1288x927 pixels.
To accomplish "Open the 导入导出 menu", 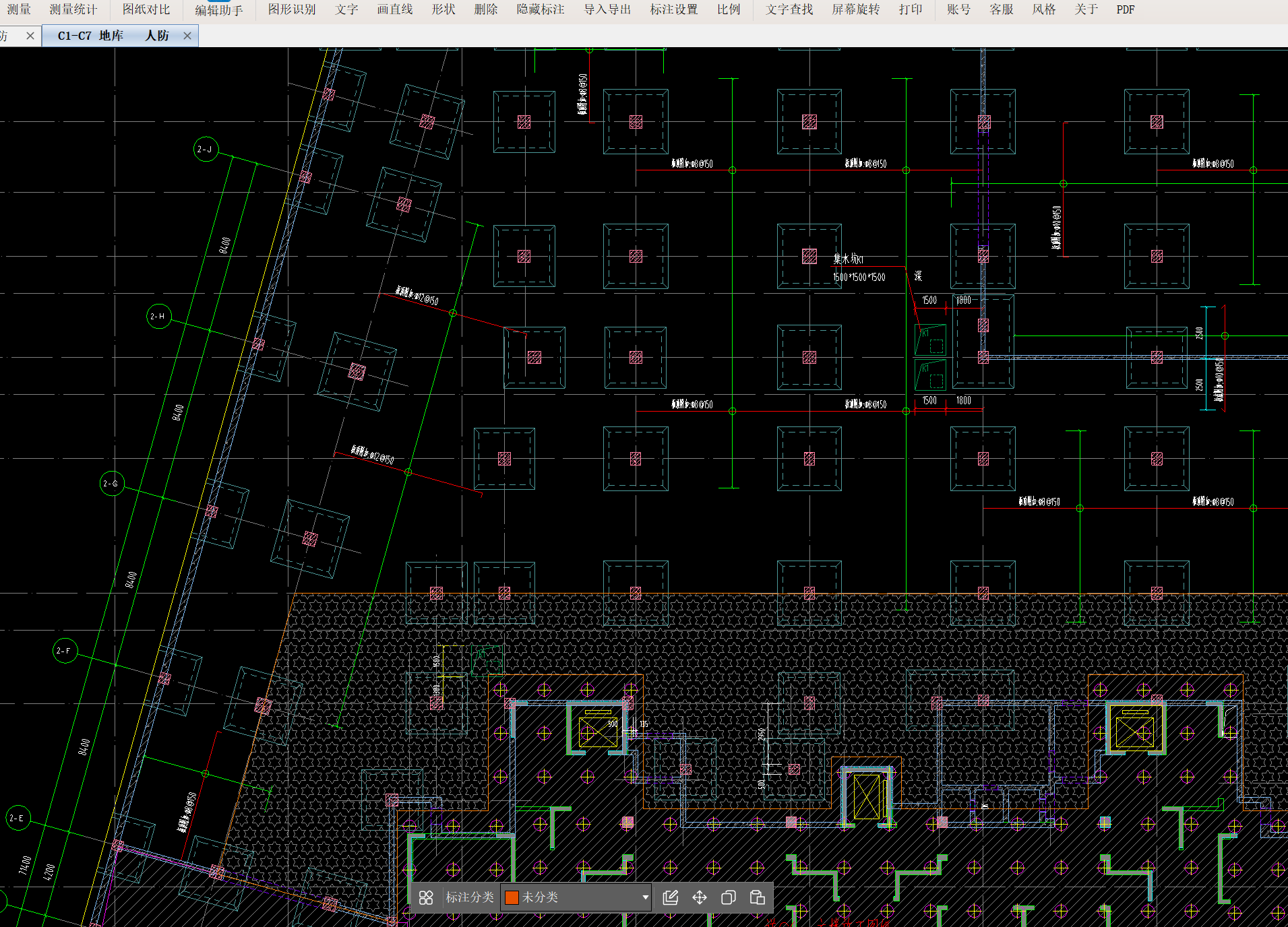I will click(607, 9).
